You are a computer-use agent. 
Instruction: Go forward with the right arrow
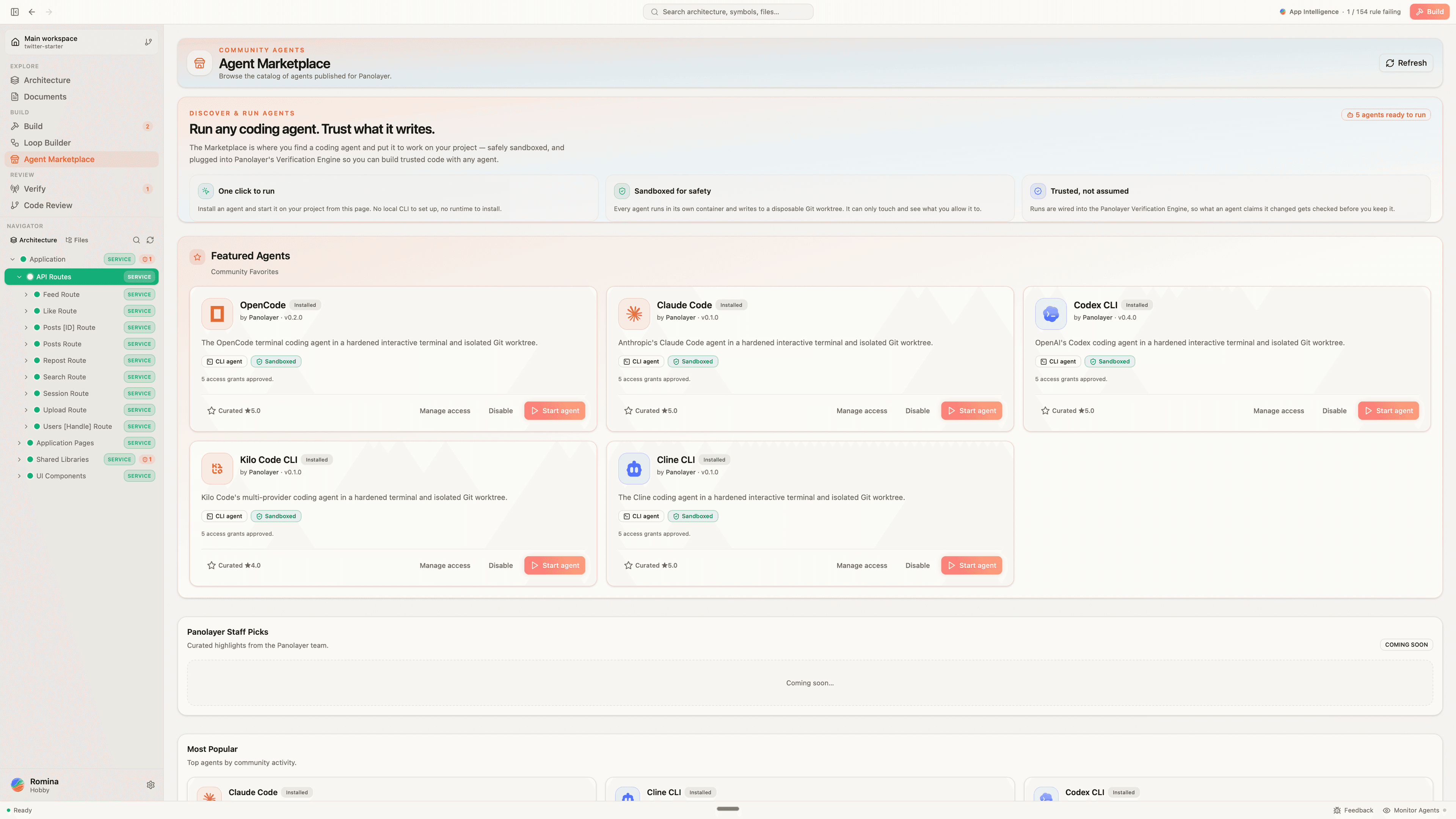coord(49,12)
